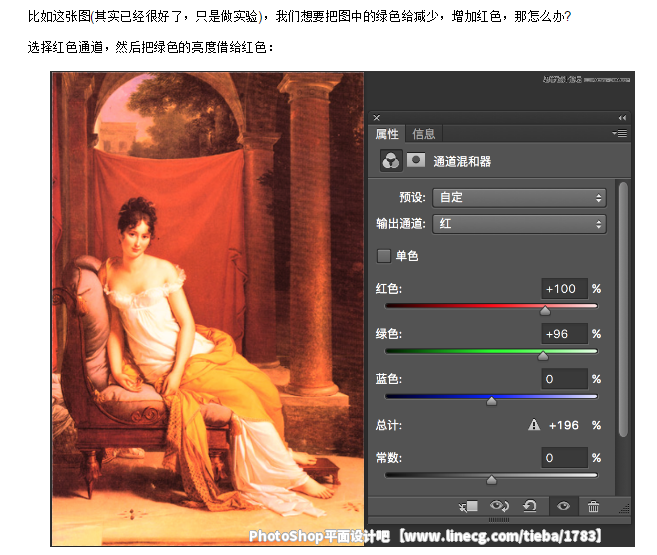657x555 pixels.
Task: Enable the 单色 monochrome checkbox
Action: point(383,256)
